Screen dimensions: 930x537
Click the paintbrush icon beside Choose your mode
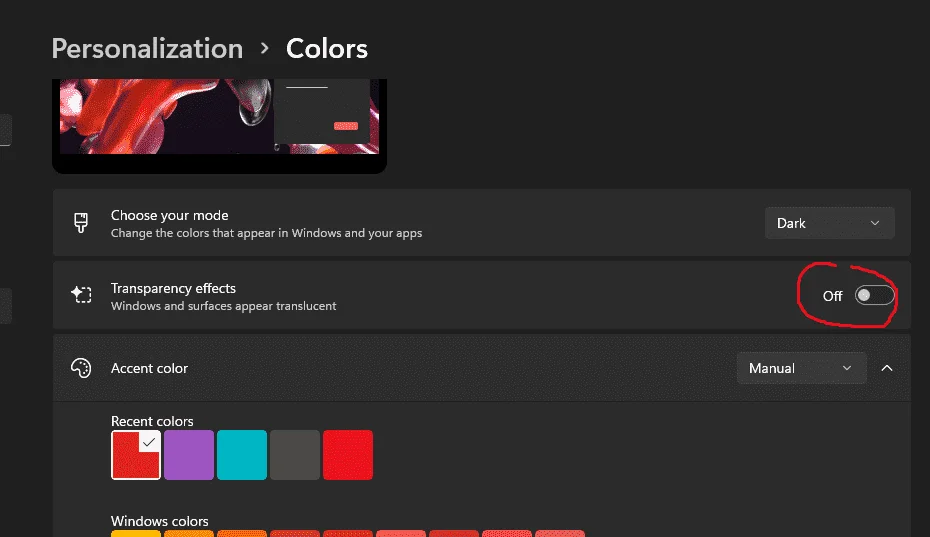click(x=81, y=223)
